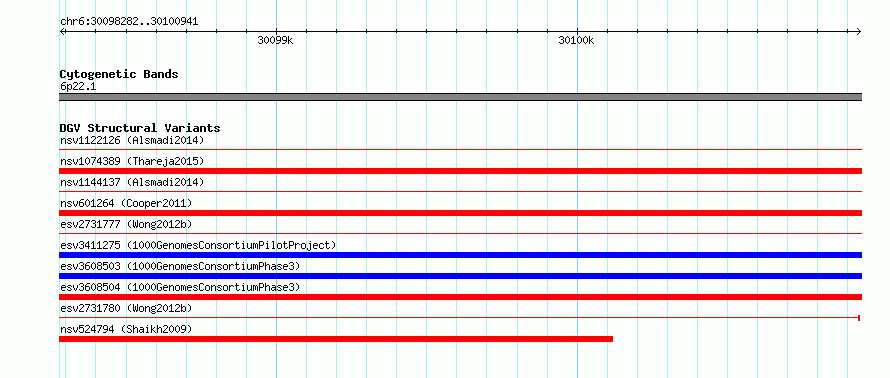Click the left arrowhead of the ruler
The width and height of the screenshot is (890, 378).
coord(62,32)
